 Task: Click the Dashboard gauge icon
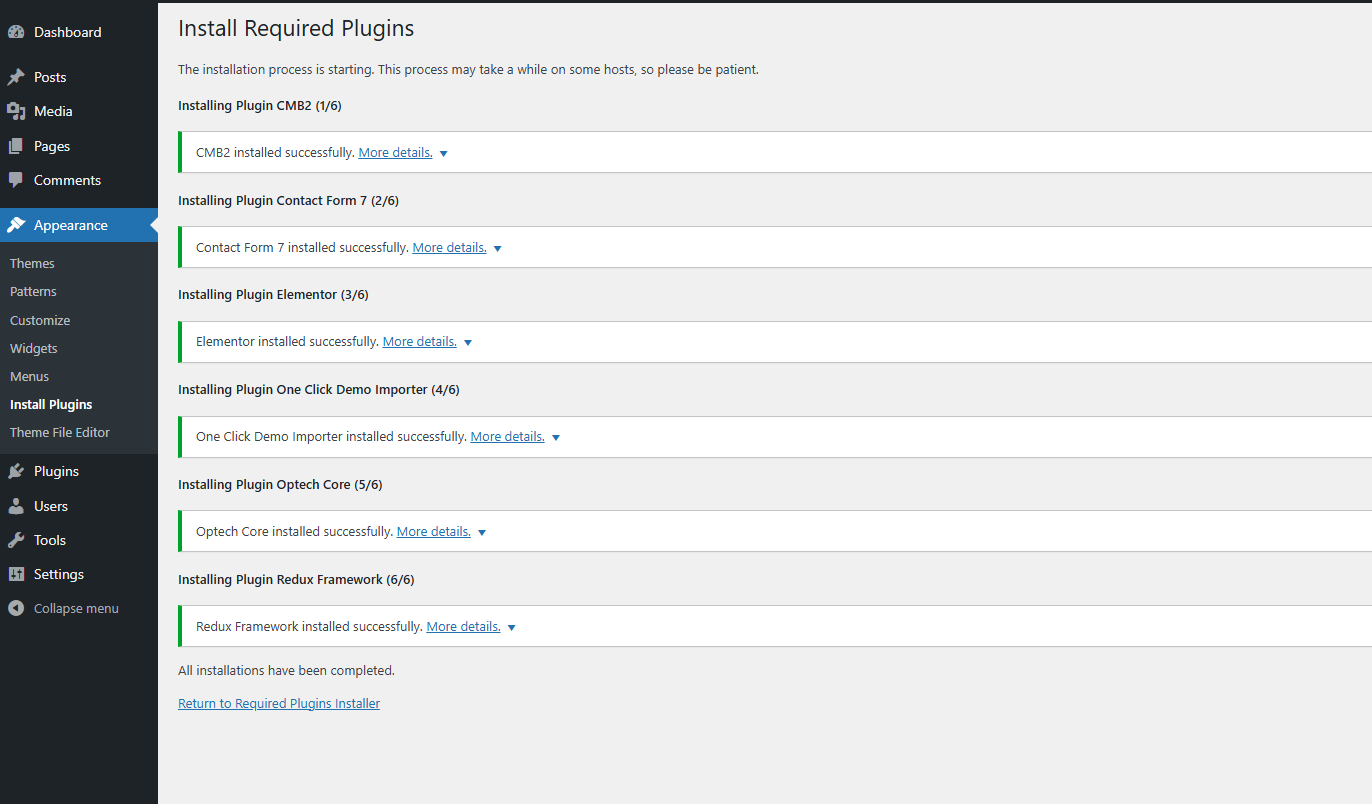click(16, 32)
